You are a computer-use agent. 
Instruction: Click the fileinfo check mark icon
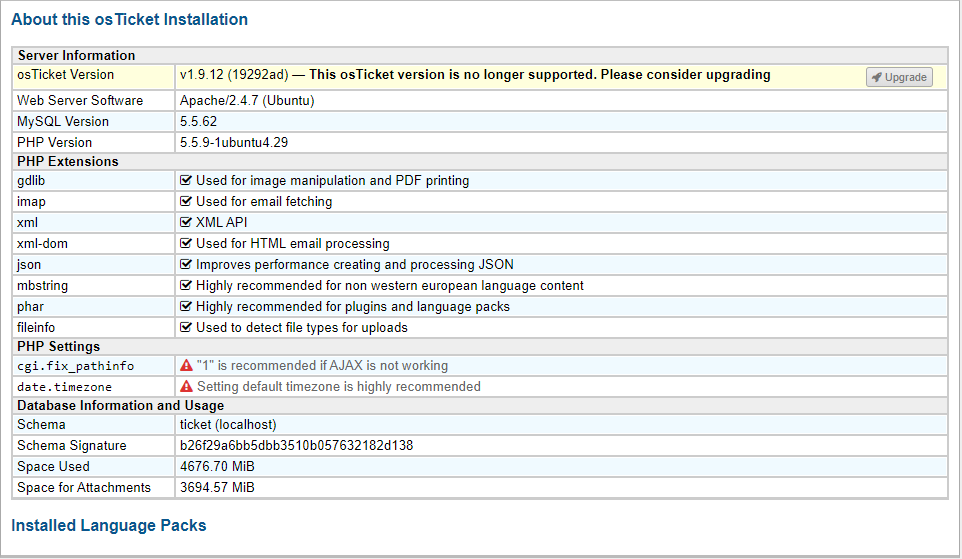(x=186, y=327)
